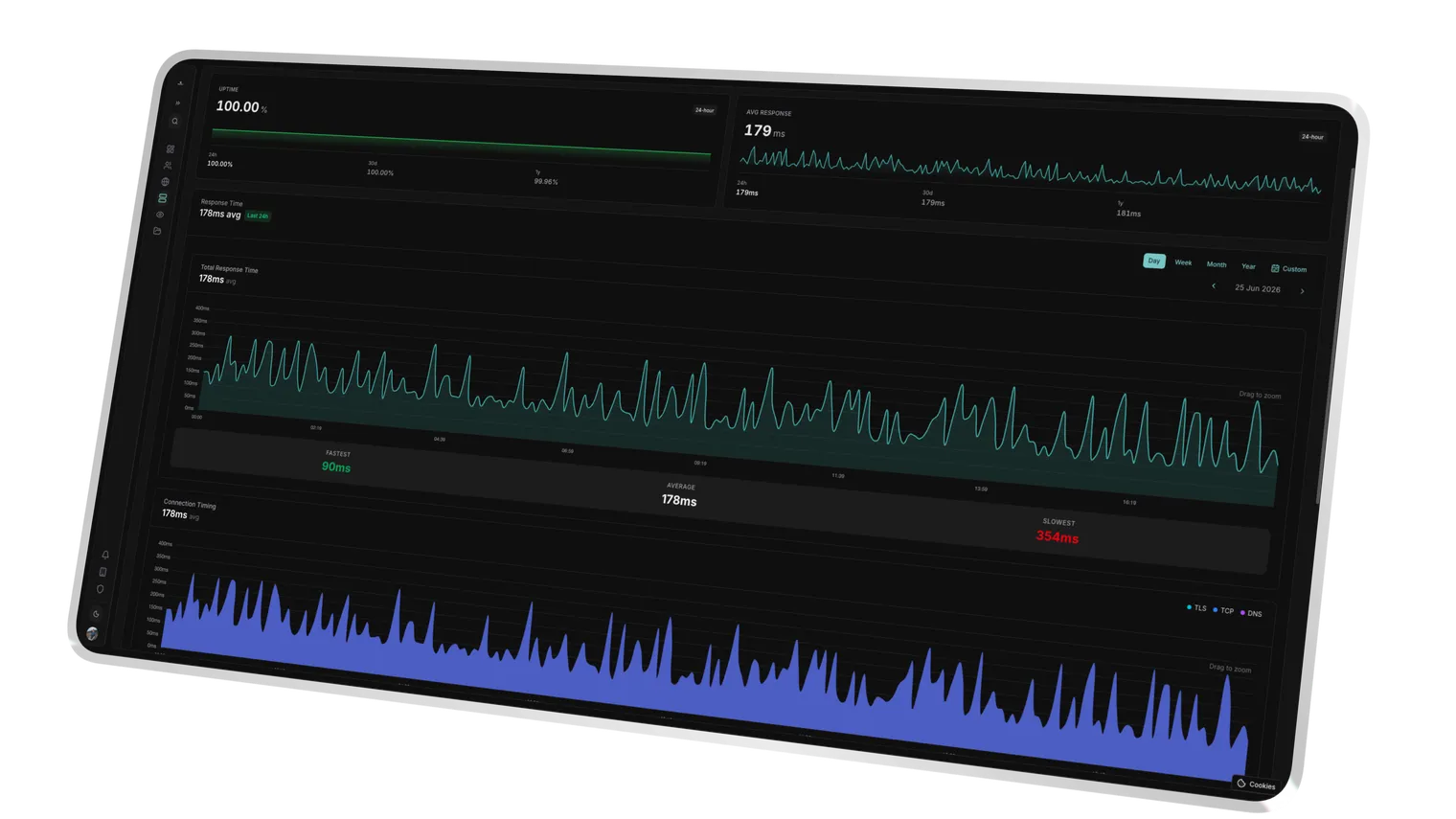The height and width of the screenshot is (819, 1456).
Task: Open the team users icon in sidebar
Action: tap(168, 166)
